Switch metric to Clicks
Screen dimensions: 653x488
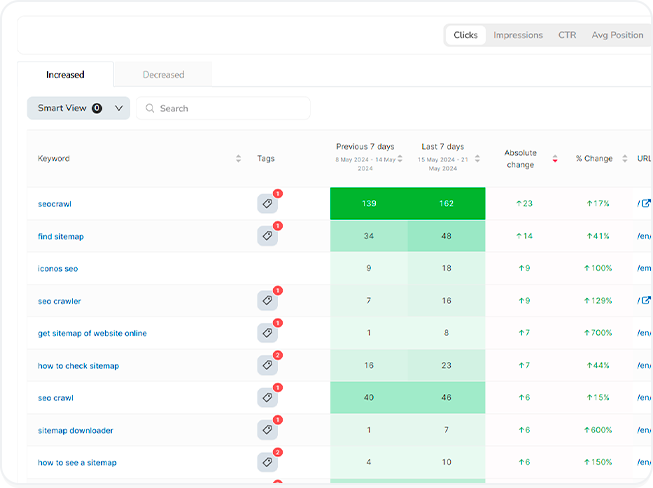(465, 35)
